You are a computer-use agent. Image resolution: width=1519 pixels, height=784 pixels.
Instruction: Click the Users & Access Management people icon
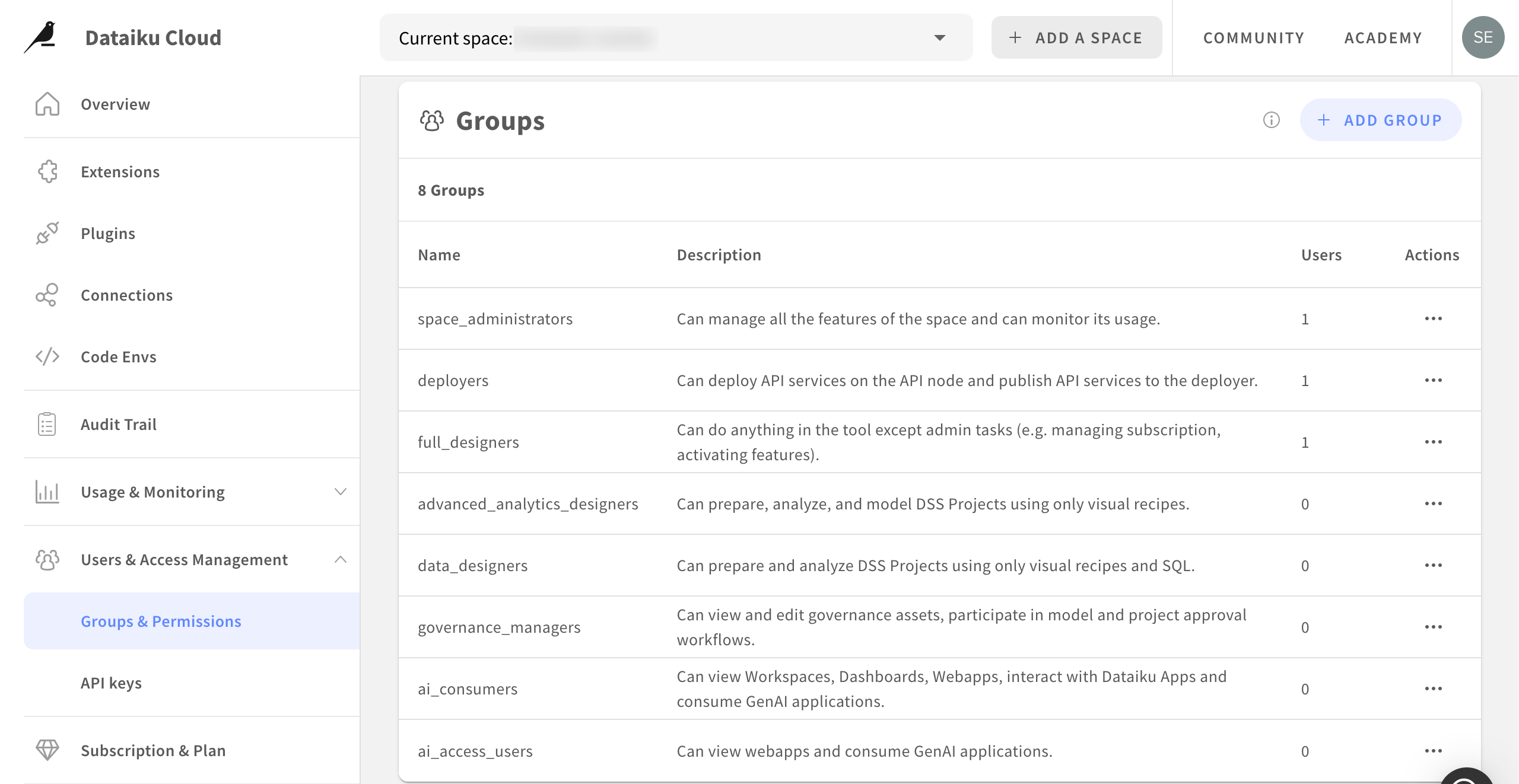coord(47,560)
